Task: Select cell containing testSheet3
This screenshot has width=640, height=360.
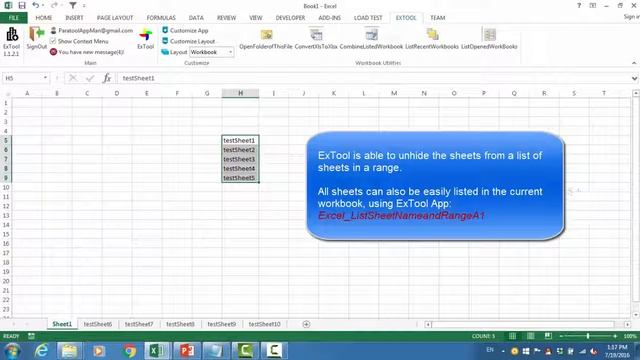Action: 240,159
